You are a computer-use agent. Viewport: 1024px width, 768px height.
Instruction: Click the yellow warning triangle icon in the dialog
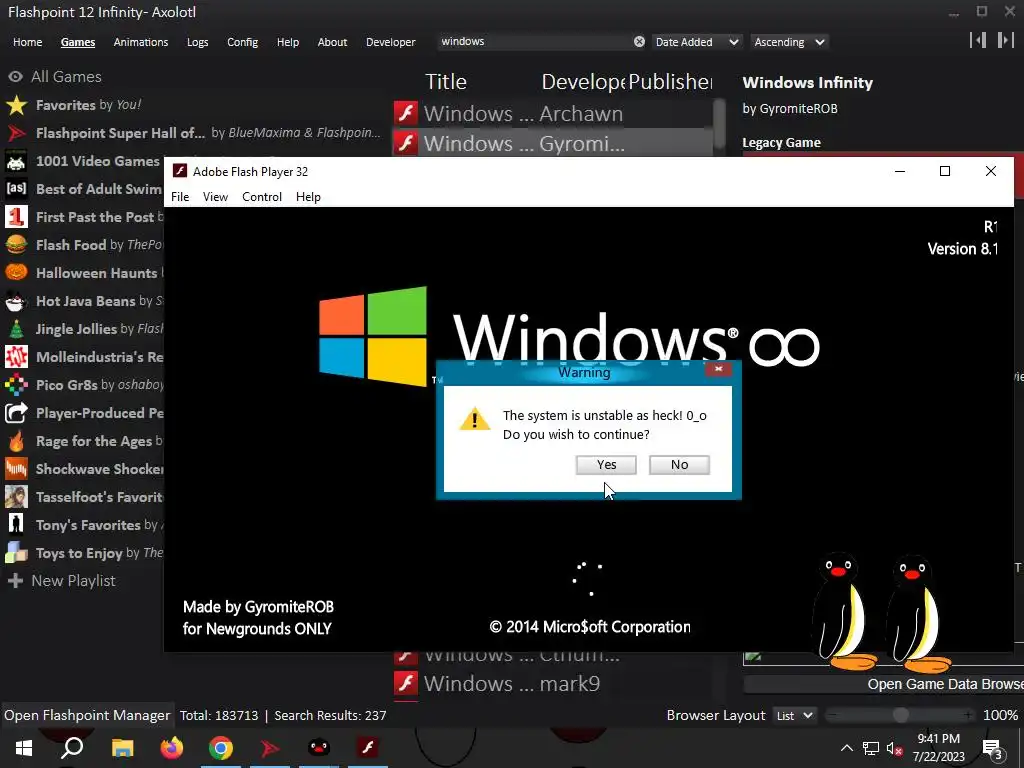pyautogui.click(x=475, y=419)
